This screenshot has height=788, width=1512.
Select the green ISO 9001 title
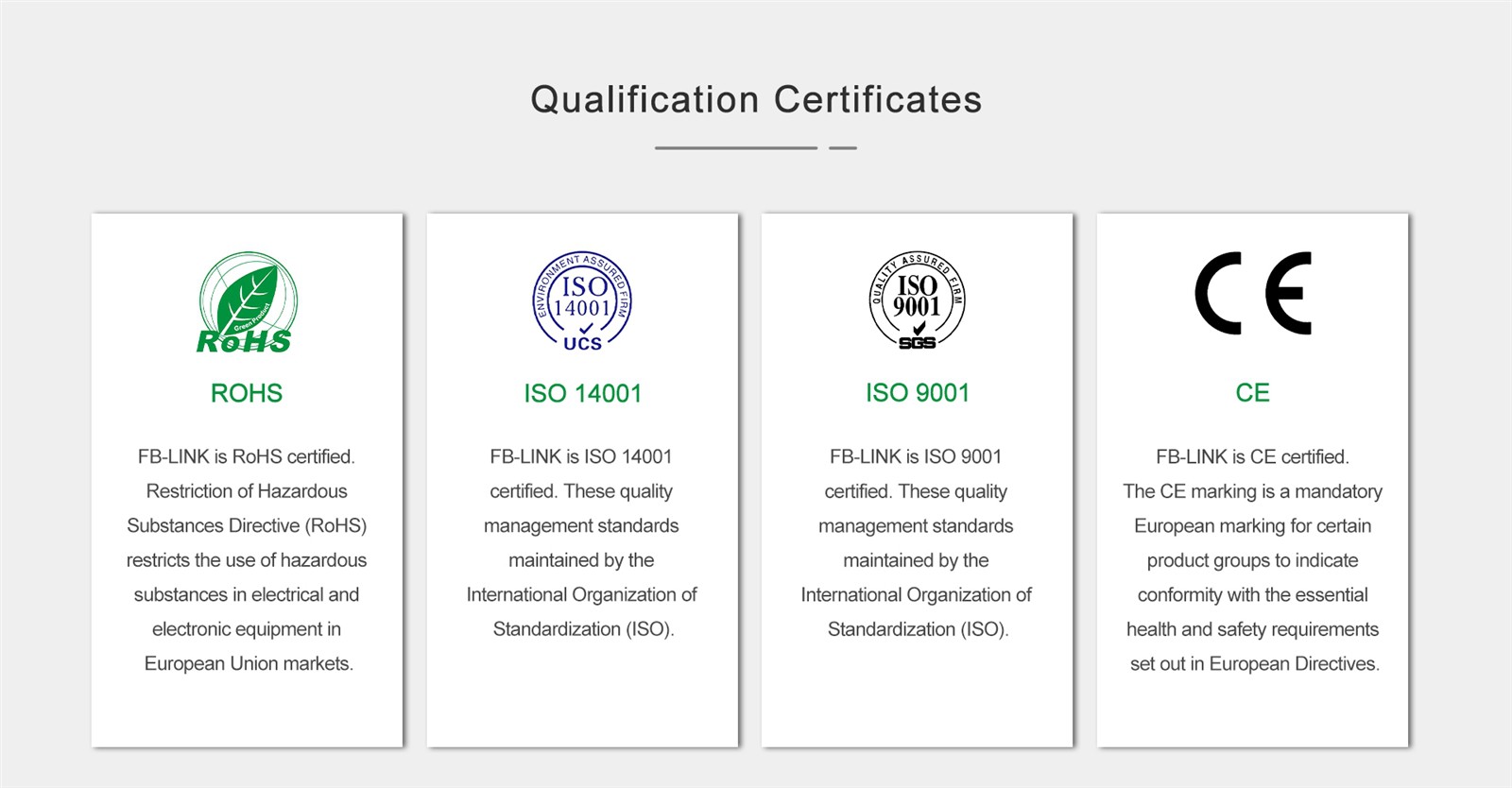click(917, 393)
